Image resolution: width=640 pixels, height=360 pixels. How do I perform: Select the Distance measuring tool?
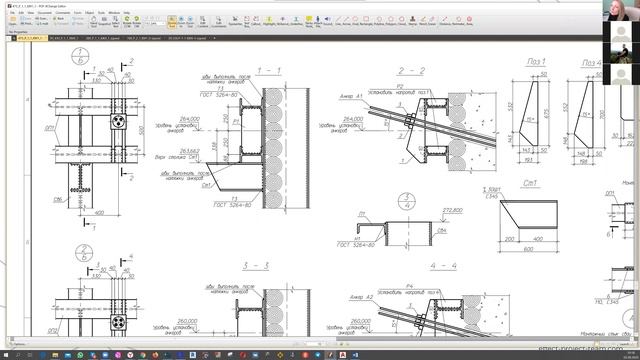(444, 21)
